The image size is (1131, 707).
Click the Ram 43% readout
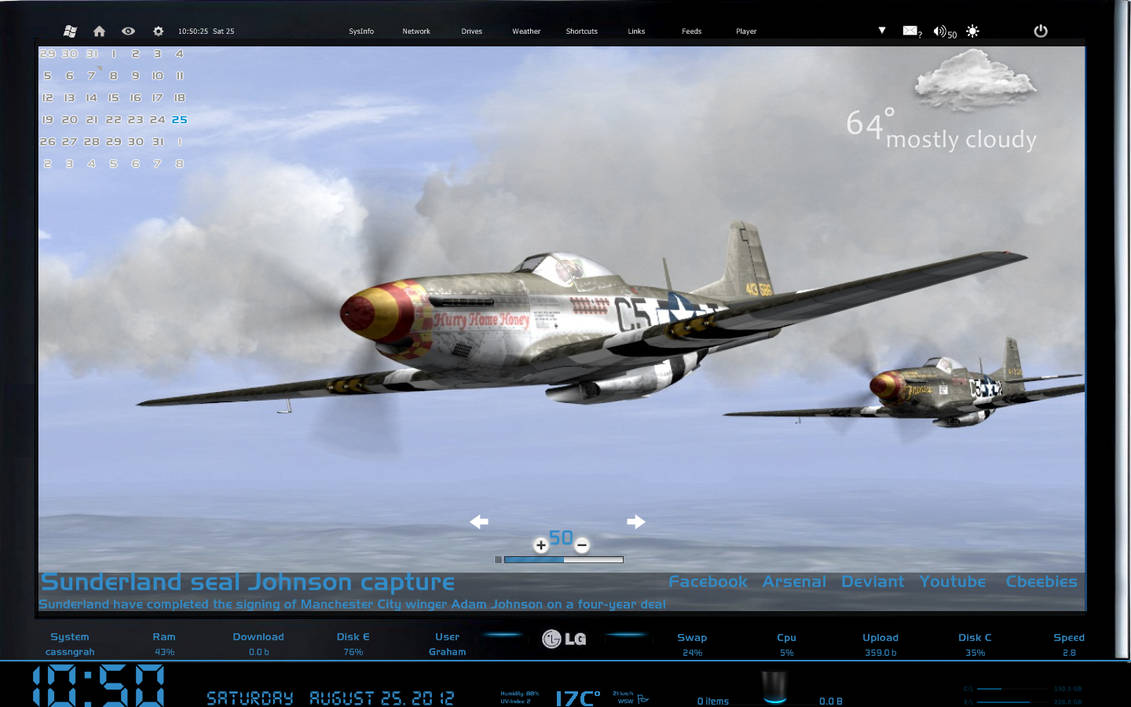164,644
